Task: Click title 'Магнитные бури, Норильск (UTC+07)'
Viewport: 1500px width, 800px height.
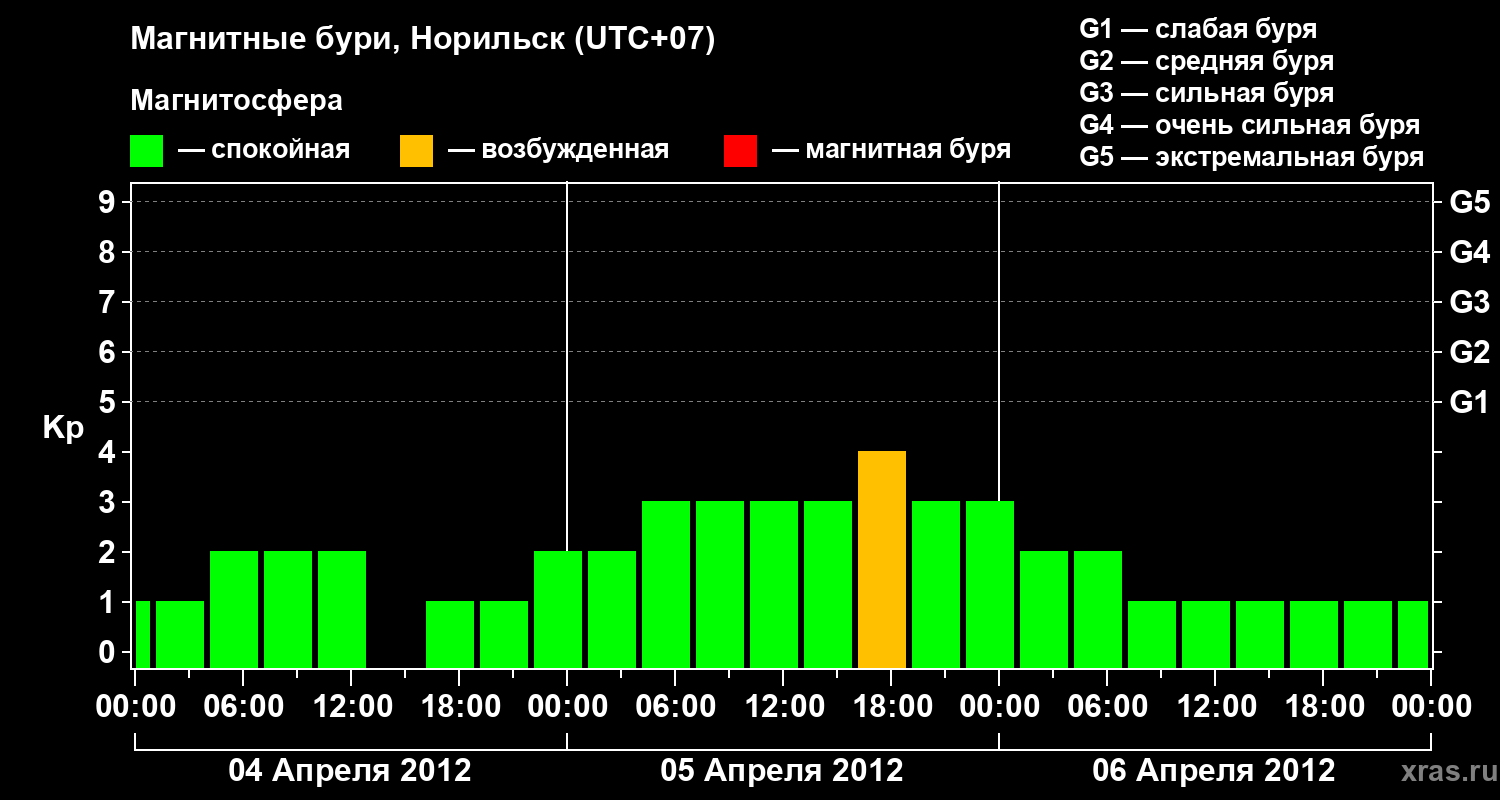Action: click(423, 40)
